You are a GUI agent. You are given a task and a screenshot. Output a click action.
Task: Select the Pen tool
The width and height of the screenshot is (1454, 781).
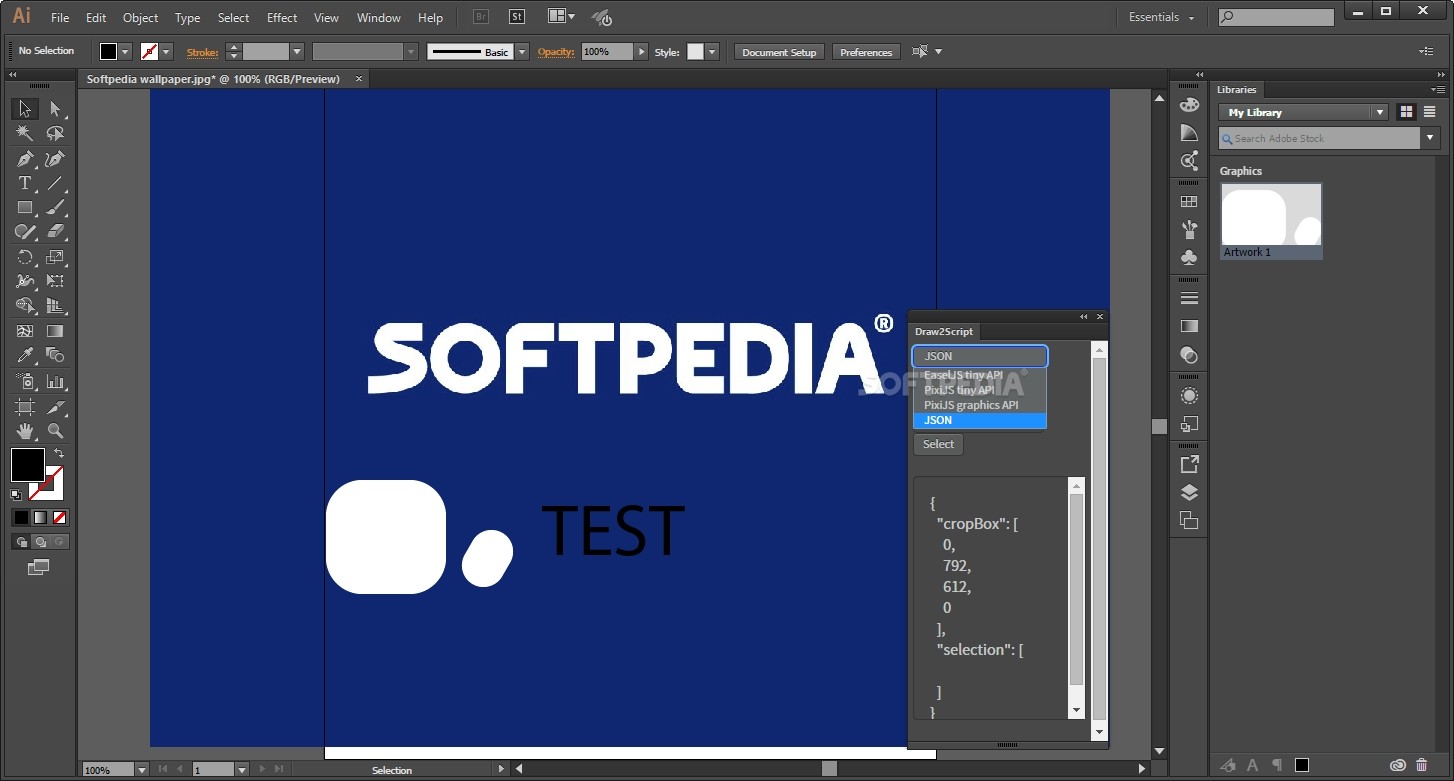click(25, 159)
